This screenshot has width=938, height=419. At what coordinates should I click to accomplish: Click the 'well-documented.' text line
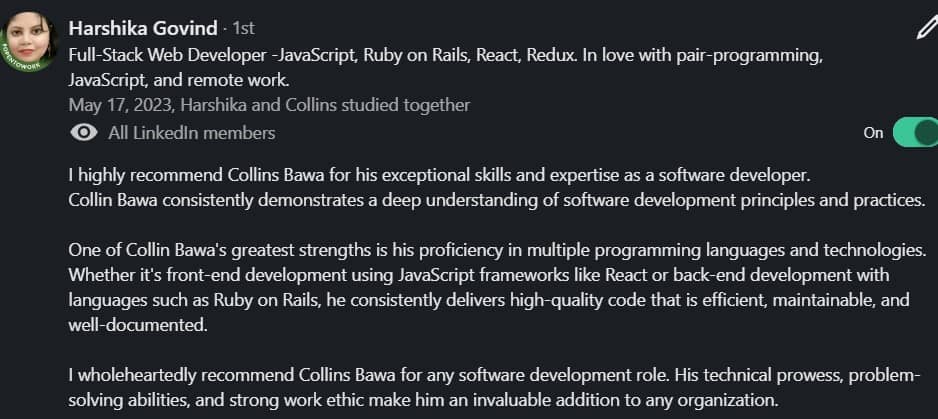click(138, 325)
